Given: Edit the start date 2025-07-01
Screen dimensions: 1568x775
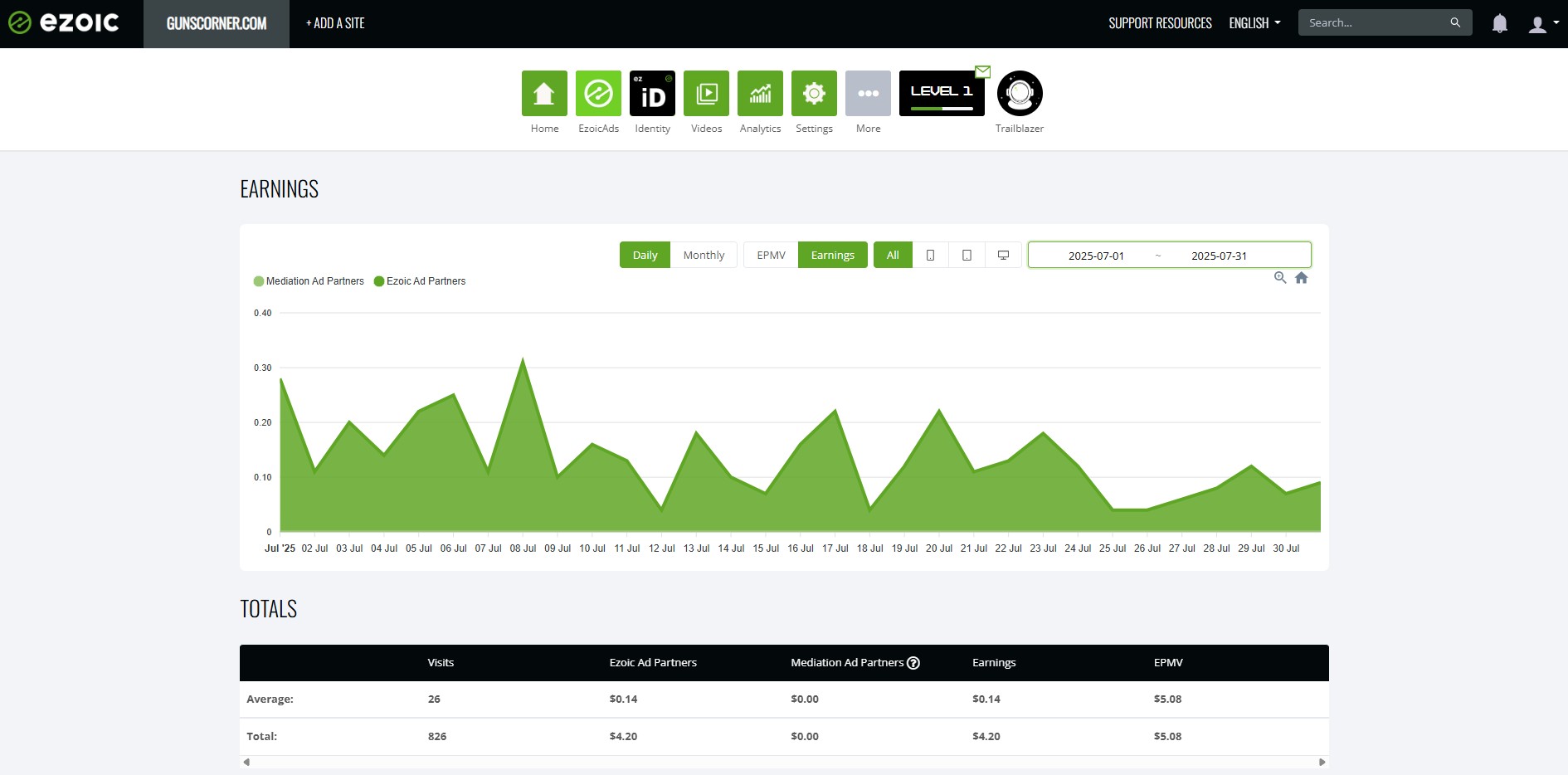Looking at the screenshot, I should [x=1096, y=256].
